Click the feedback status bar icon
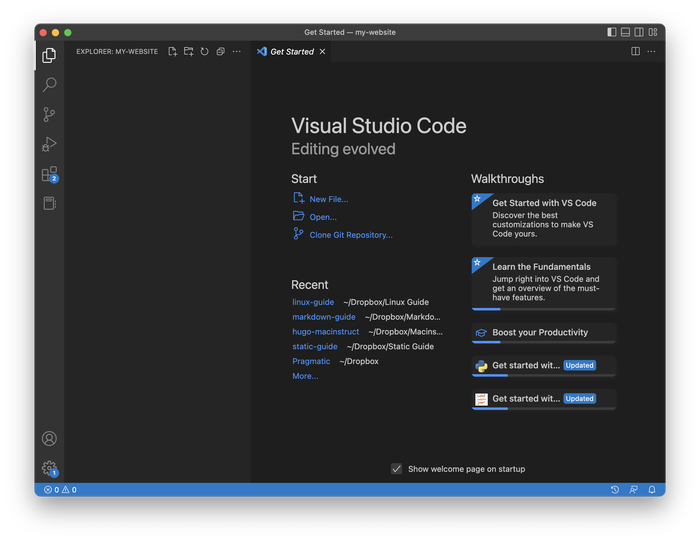The image size is (700, 542). coord(633,490)
